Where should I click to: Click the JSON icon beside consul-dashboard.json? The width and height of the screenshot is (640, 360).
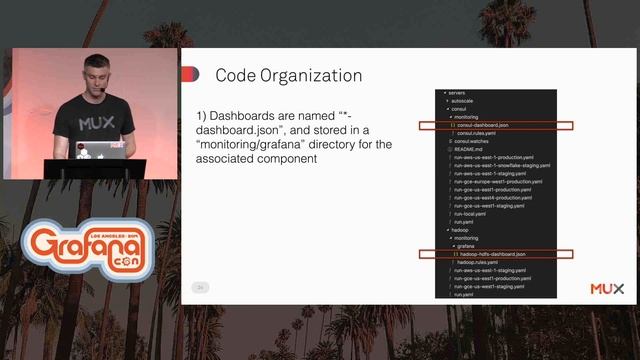(453, 125)
